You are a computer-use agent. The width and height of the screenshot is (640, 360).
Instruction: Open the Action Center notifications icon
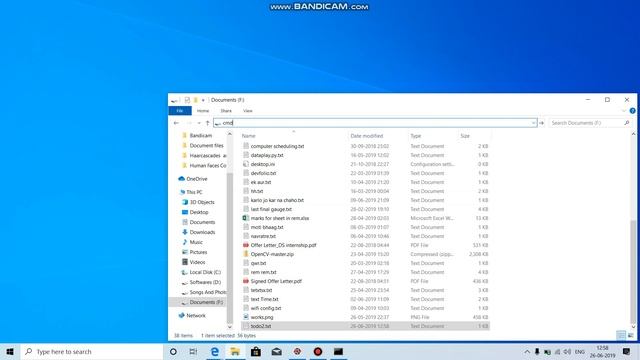point(627,351)
